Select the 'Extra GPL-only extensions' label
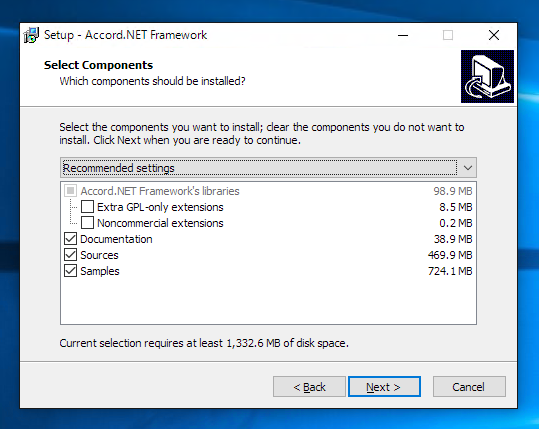The width and height of the screenshot is (539, 429). 160,207
